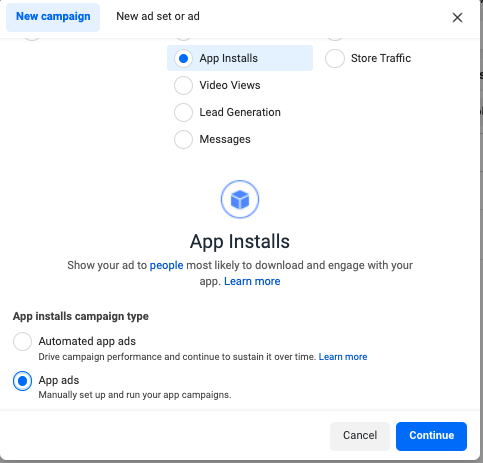The height and width of the screenshot is (463, 483).
Task: Pick the Lead Generation objective
Action: click(x=183, y=112)
